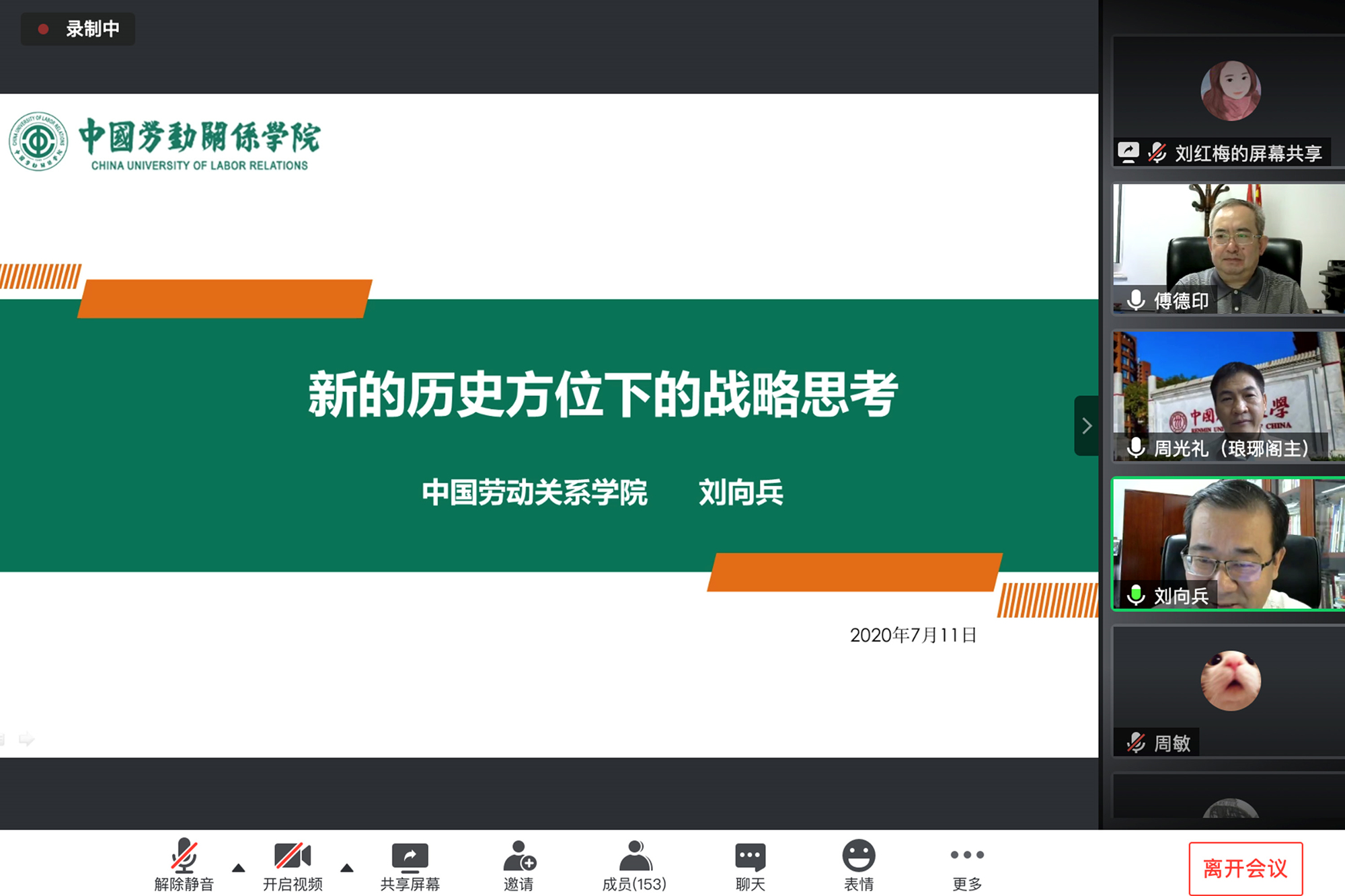Viewport: 1345px width, 896px height.
Task: Select 傅德印 video thumbnail
Action: pyautogui.click(x=1228, y=249)
